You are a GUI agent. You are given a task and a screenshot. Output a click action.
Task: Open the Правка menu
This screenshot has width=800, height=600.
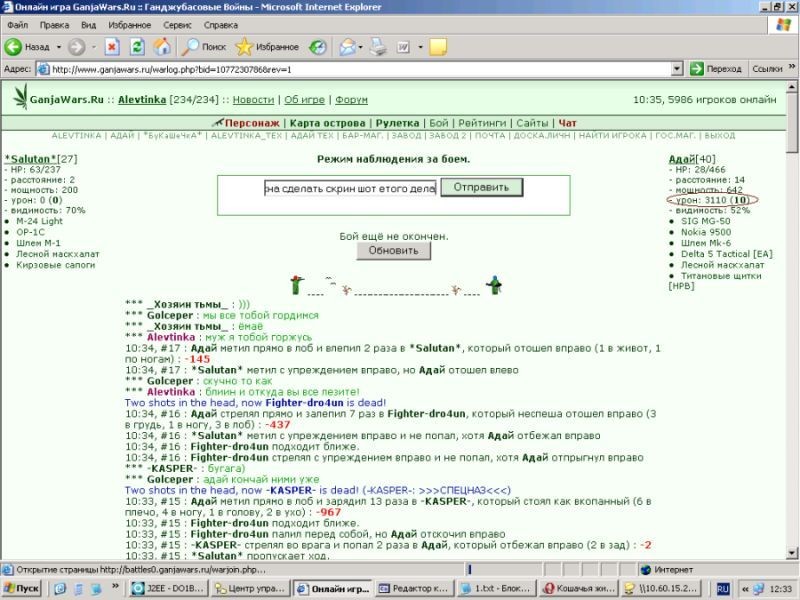[54, 25]
